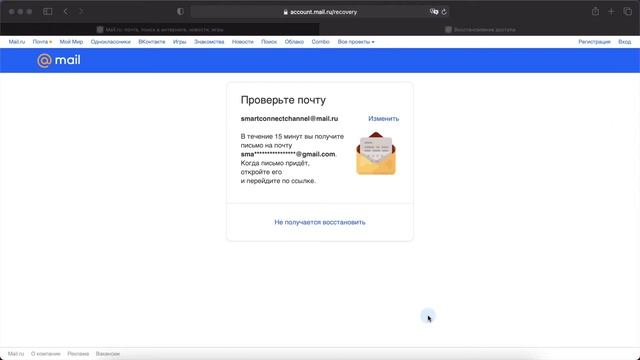Expand the Почта dropdown in navigation
The image size is (640, 360).
[x=42, y=42]
